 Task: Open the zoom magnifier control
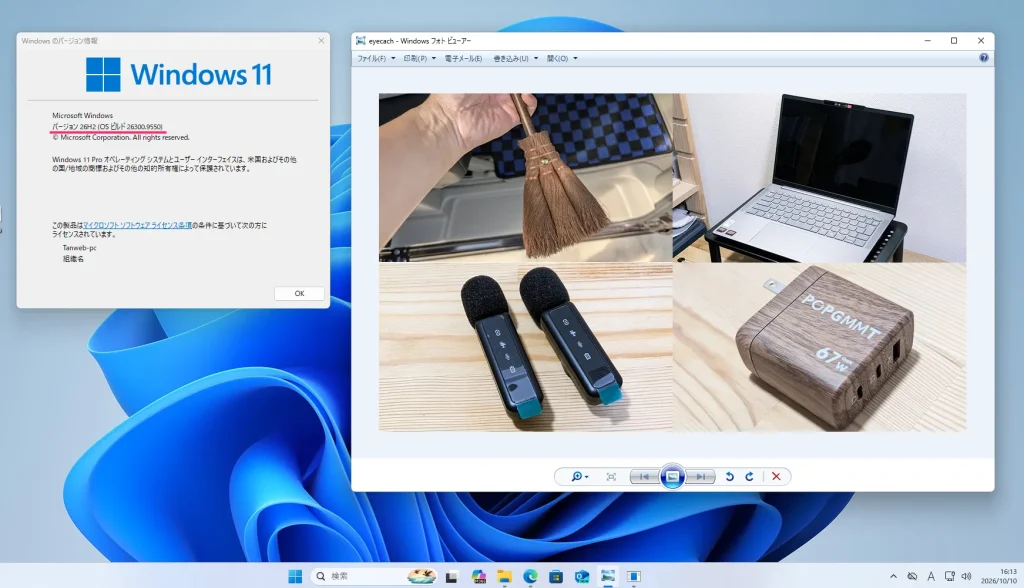click(x=579, y=477)
